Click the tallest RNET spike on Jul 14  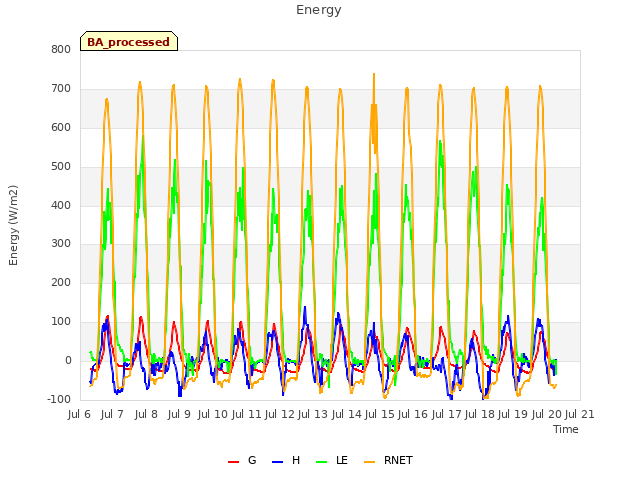point(374,75)
